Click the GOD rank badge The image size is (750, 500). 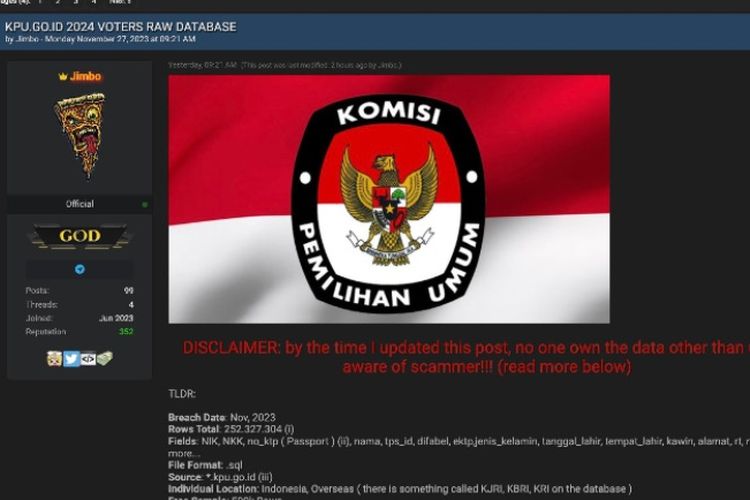point(80,236)
